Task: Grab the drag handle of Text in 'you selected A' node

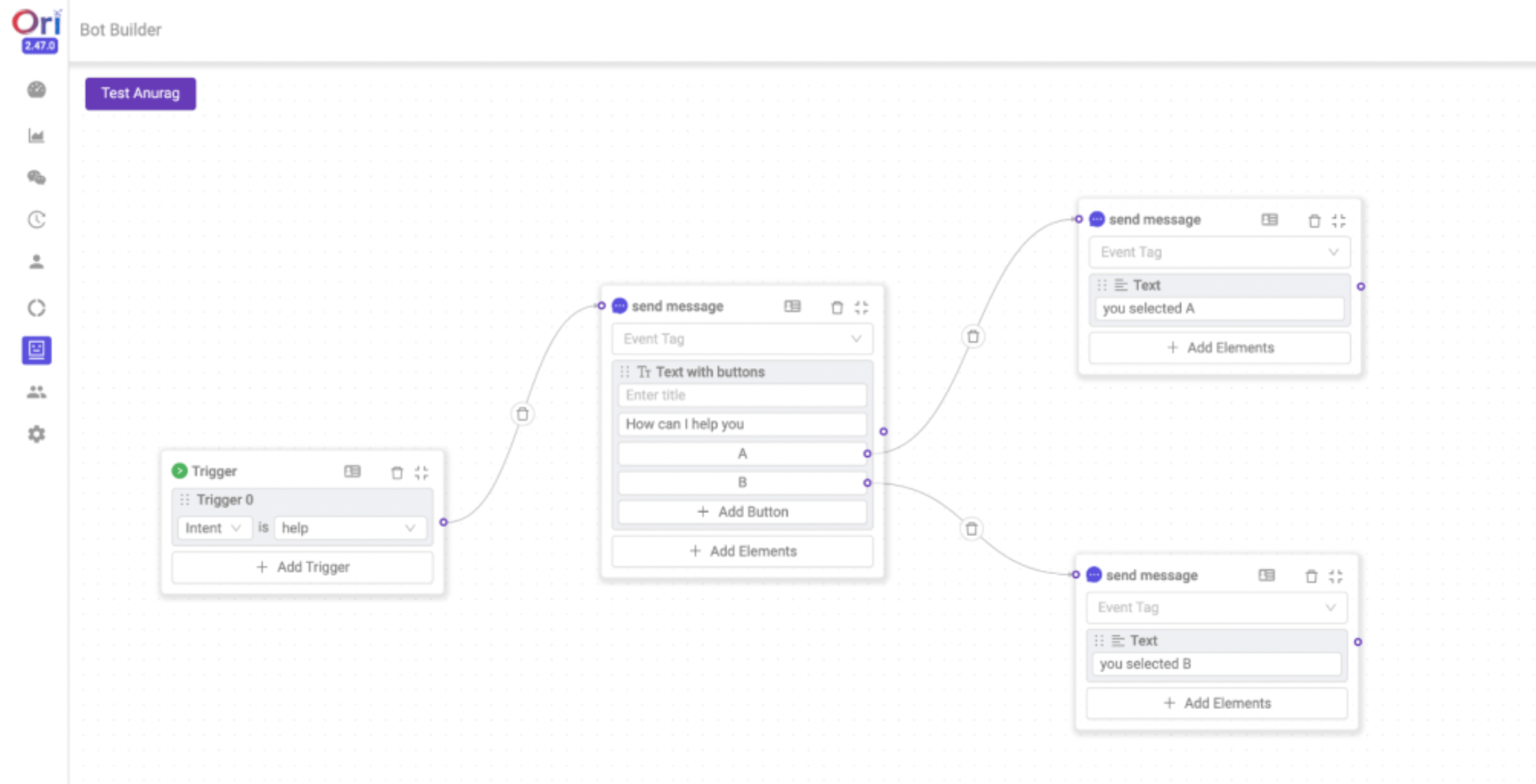Action: [1102, 285]
